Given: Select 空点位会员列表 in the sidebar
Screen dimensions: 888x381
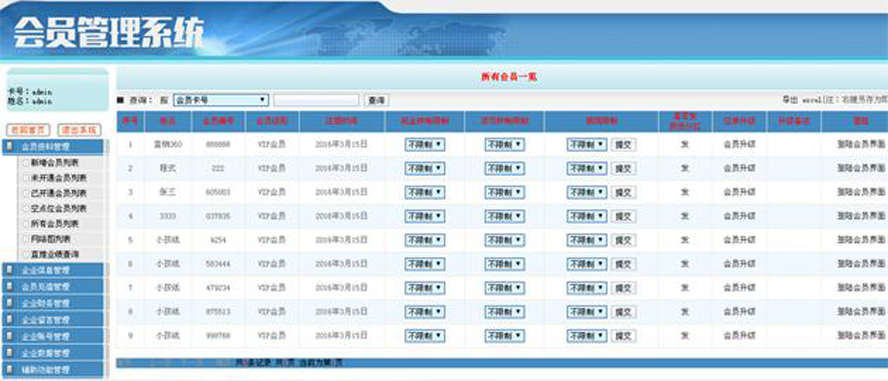Looking at the screenshot, I should point(58,208).
